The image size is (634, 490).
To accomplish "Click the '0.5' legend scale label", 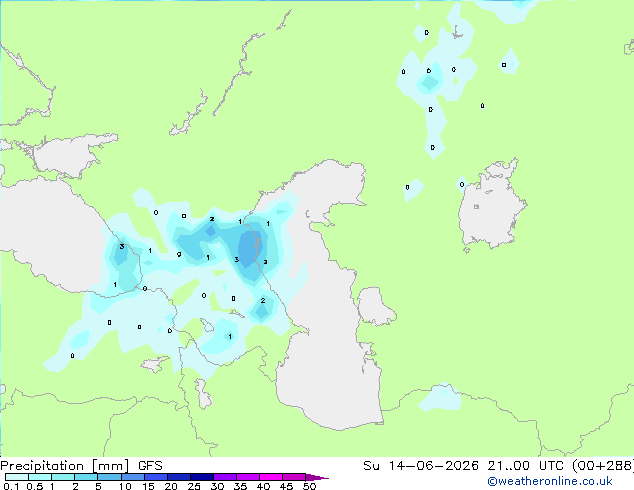I will point(35,486).
